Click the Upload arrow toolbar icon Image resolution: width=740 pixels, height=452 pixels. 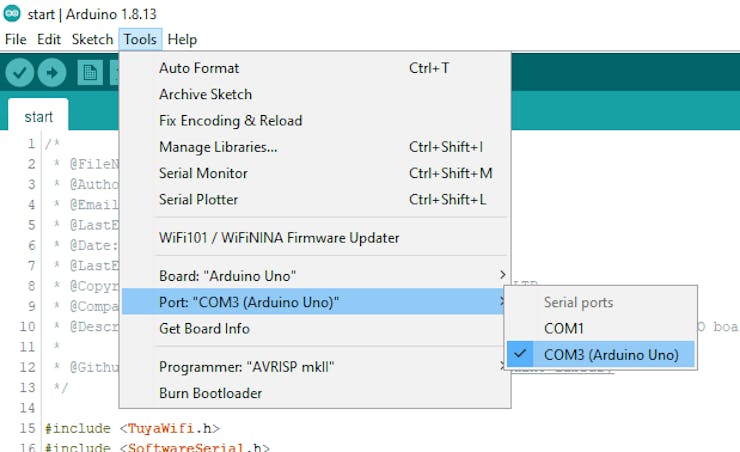[x=52, y=72]
